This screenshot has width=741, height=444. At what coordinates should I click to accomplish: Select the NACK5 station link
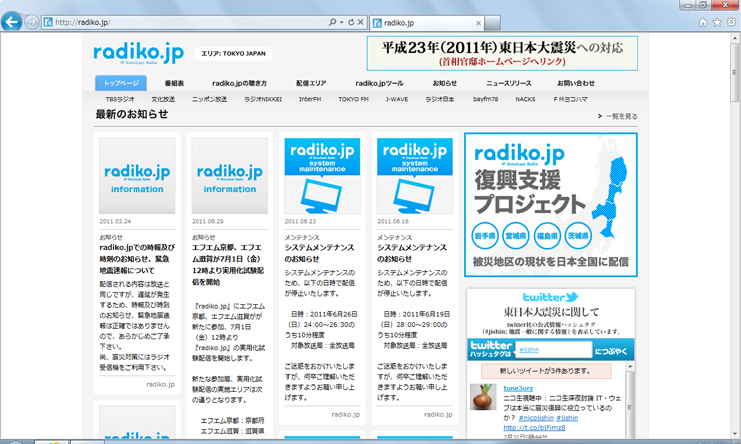525,99
